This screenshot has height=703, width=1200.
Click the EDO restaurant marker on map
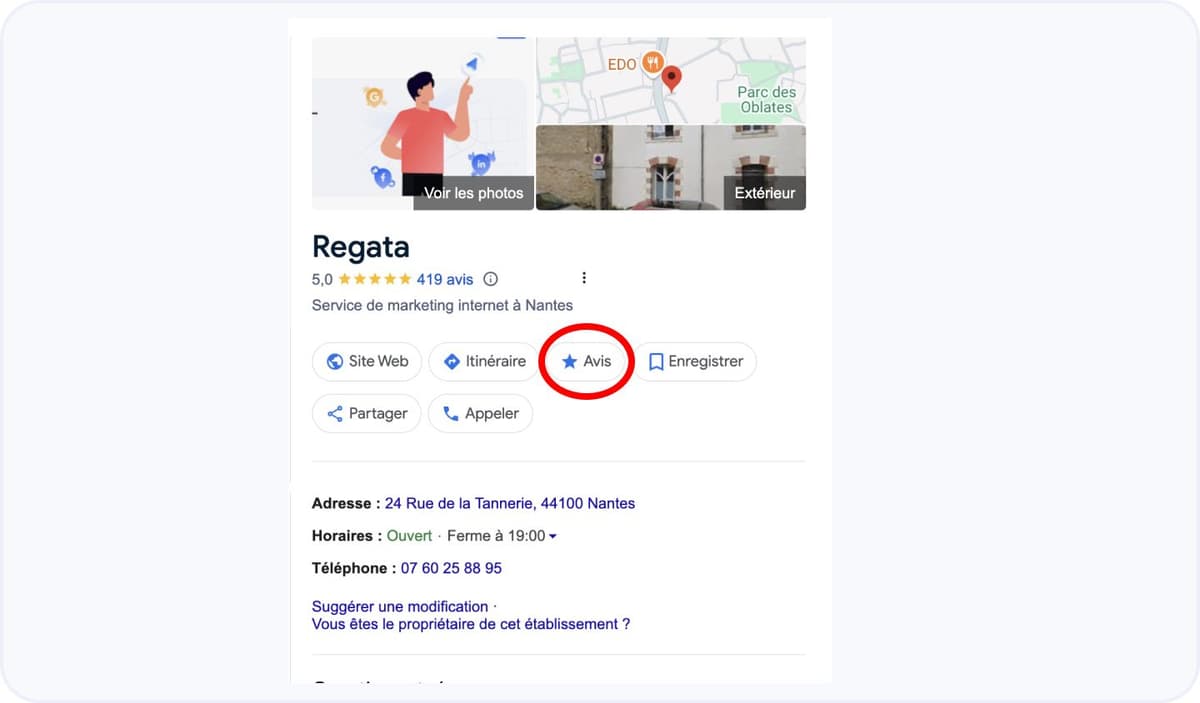click(652, 64)
